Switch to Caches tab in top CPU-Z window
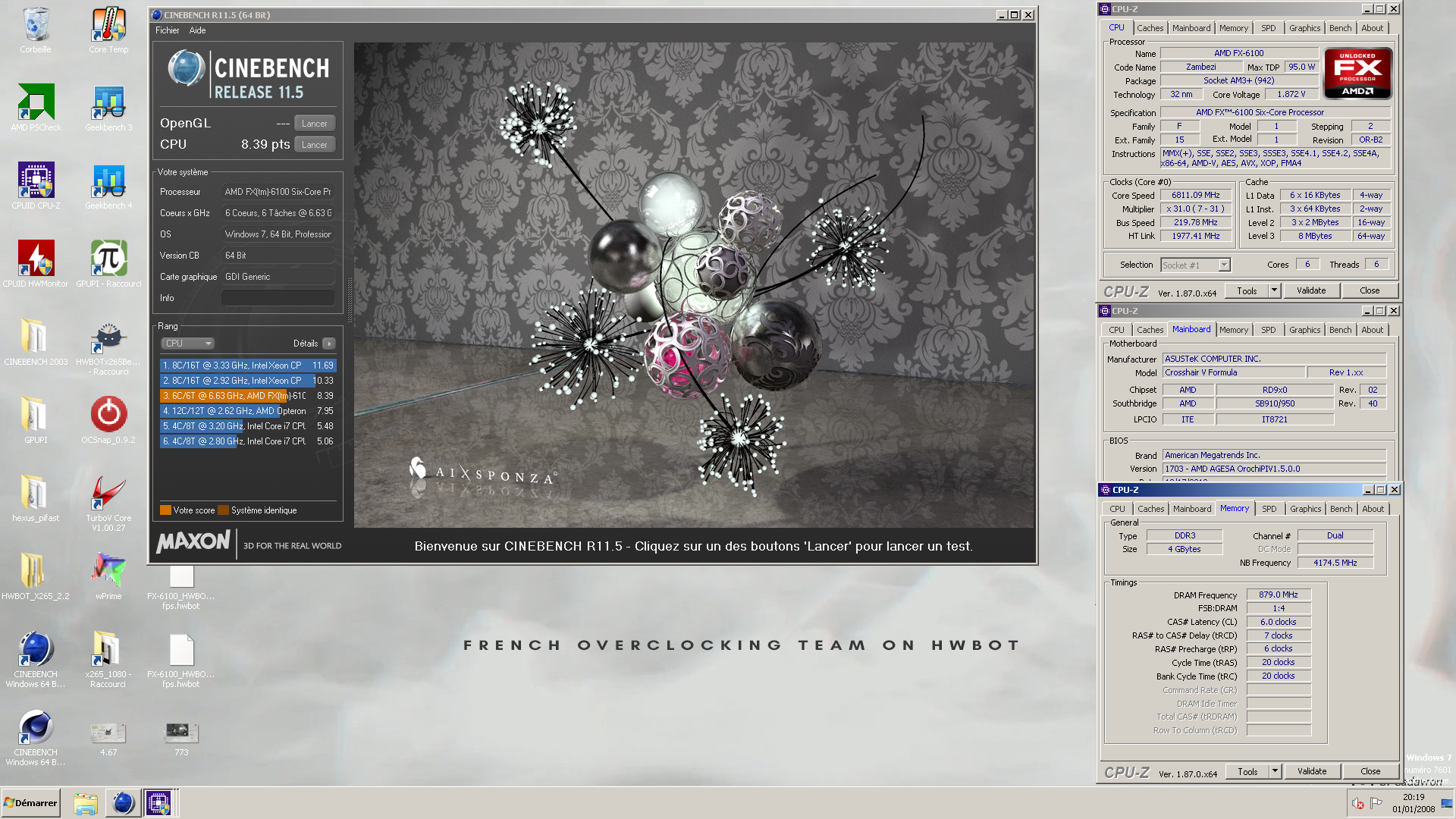Image resolution: width=1456 pixels, height=819 pixels. pyautogui.click(x=1150, y=28)
